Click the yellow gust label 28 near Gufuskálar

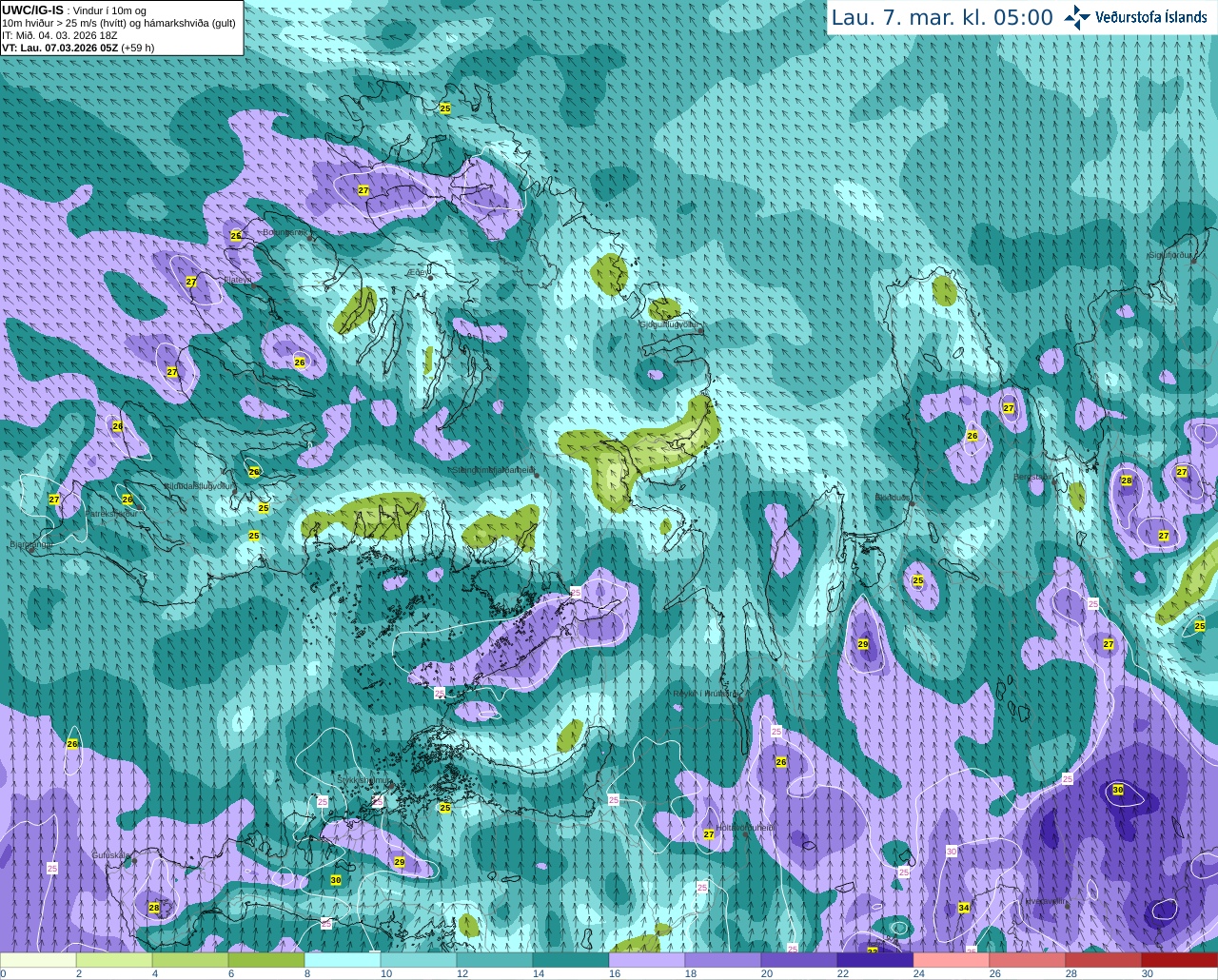point(154,908)
